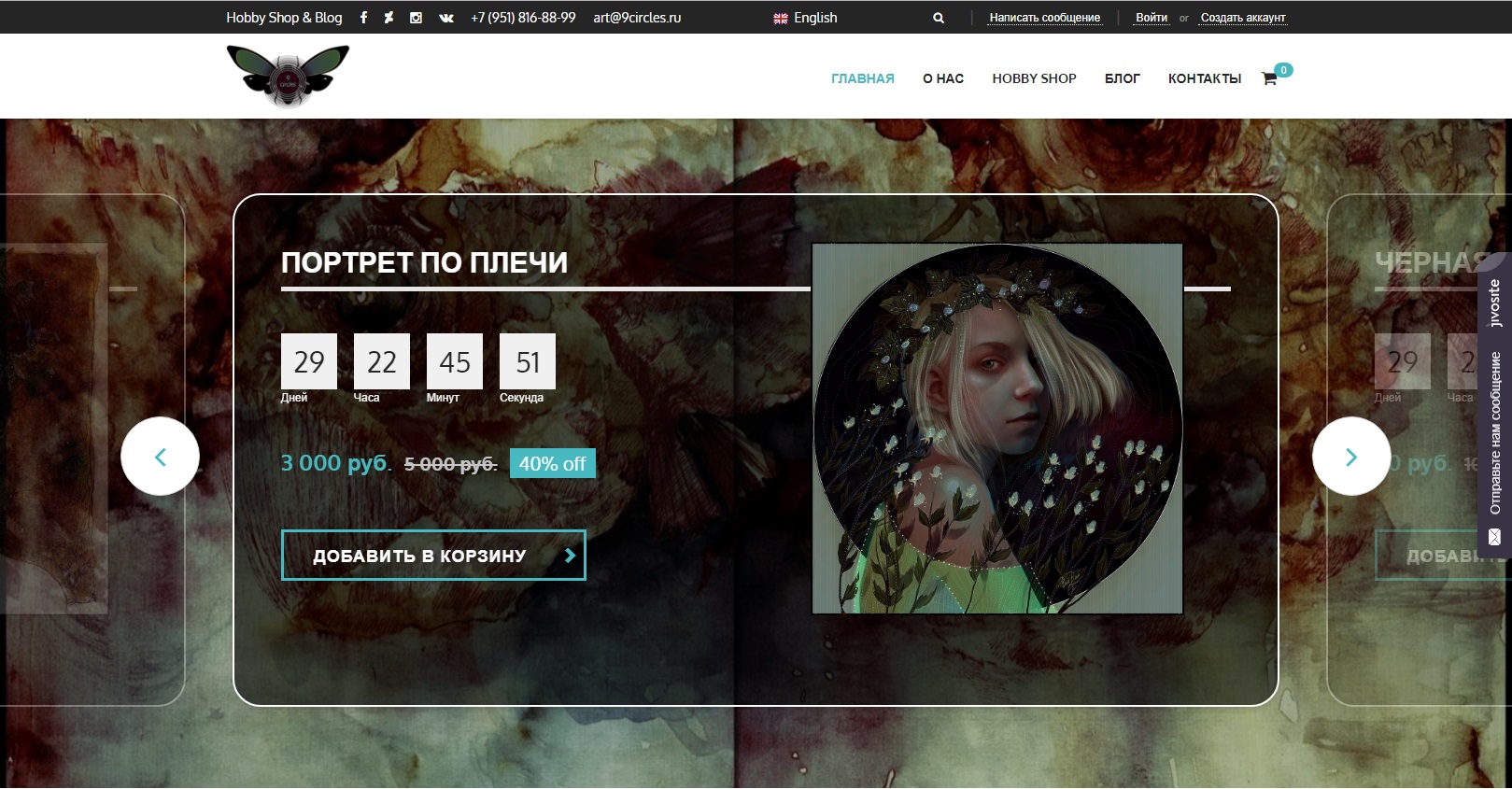This screenshot has height=789, width=1512.
Task: Open the Facebook page icon
Action: (363, 18)
